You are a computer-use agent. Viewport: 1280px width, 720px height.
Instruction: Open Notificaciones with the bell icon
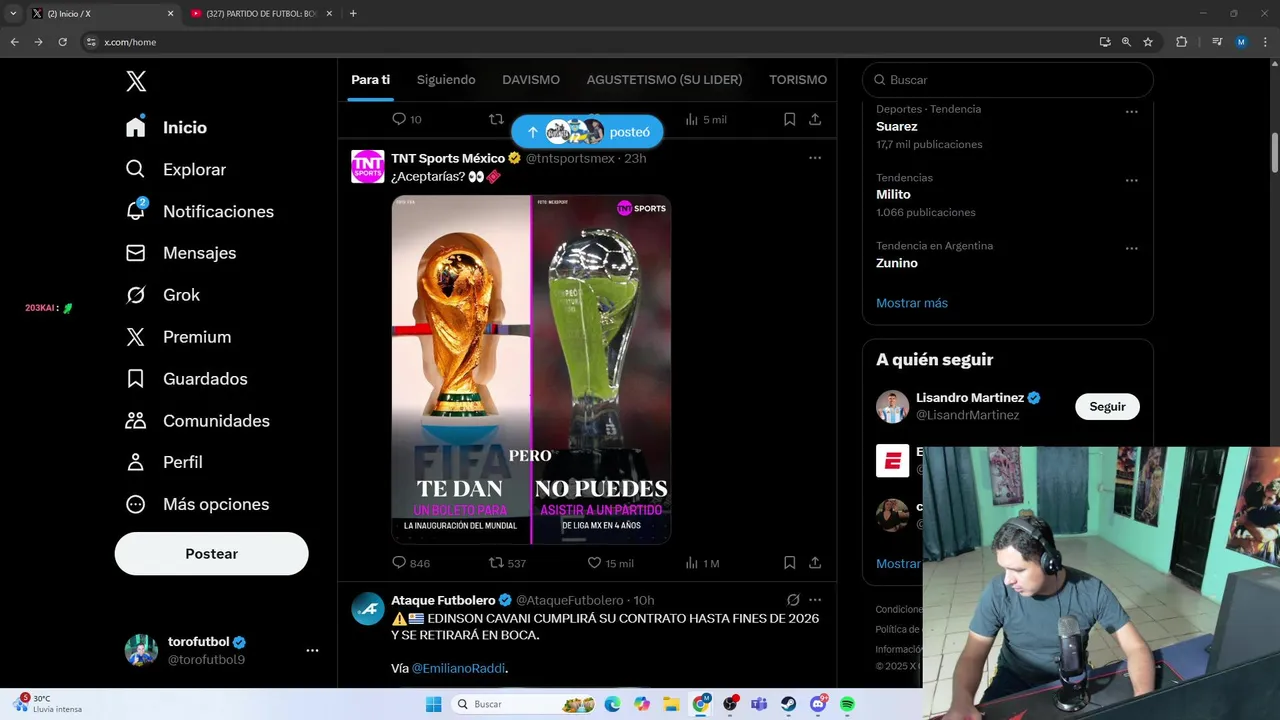pos(199,212)
